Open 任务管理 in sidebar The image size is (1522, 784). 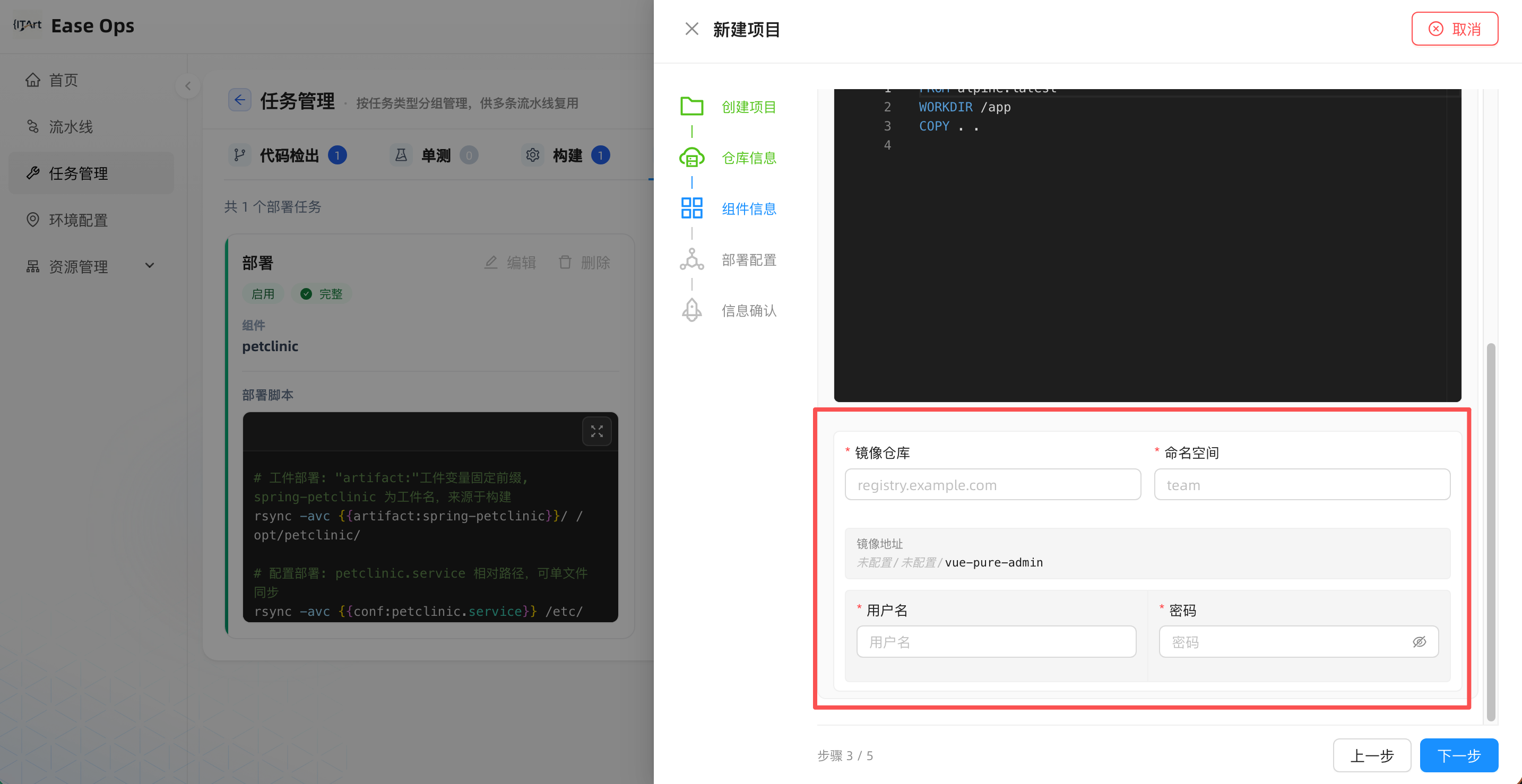[91, 173]
